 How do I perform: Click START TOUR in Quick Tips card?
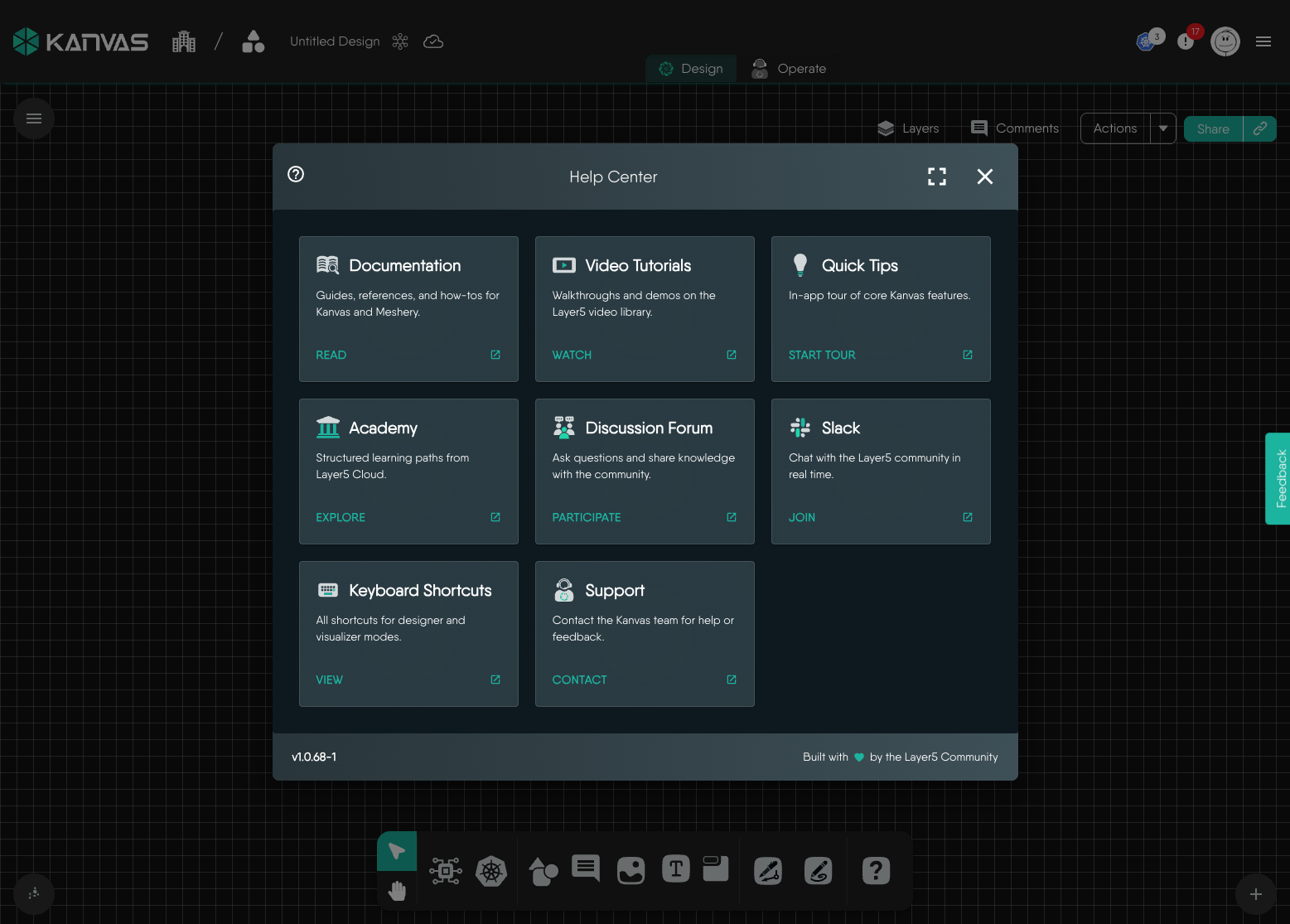822,355
